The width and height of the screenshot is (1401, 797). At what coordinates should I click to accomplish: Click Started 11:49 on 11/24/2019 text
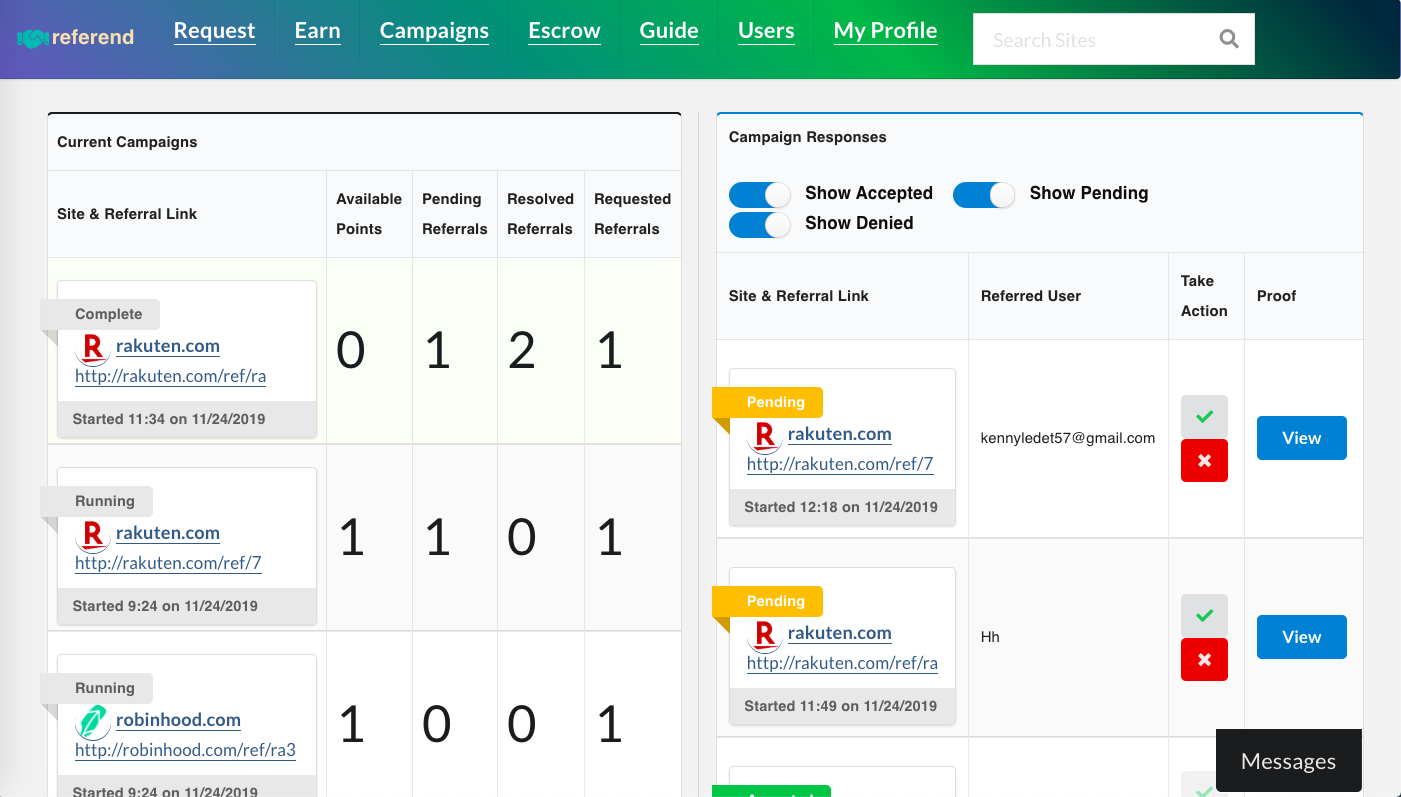point(841,706)
